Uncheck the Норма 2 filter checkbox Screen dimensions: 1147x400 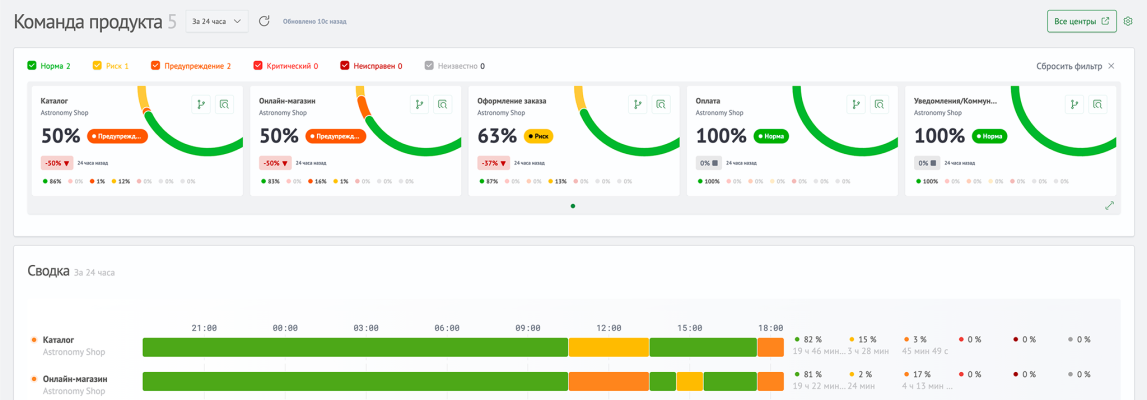click(x=31, y=66)
